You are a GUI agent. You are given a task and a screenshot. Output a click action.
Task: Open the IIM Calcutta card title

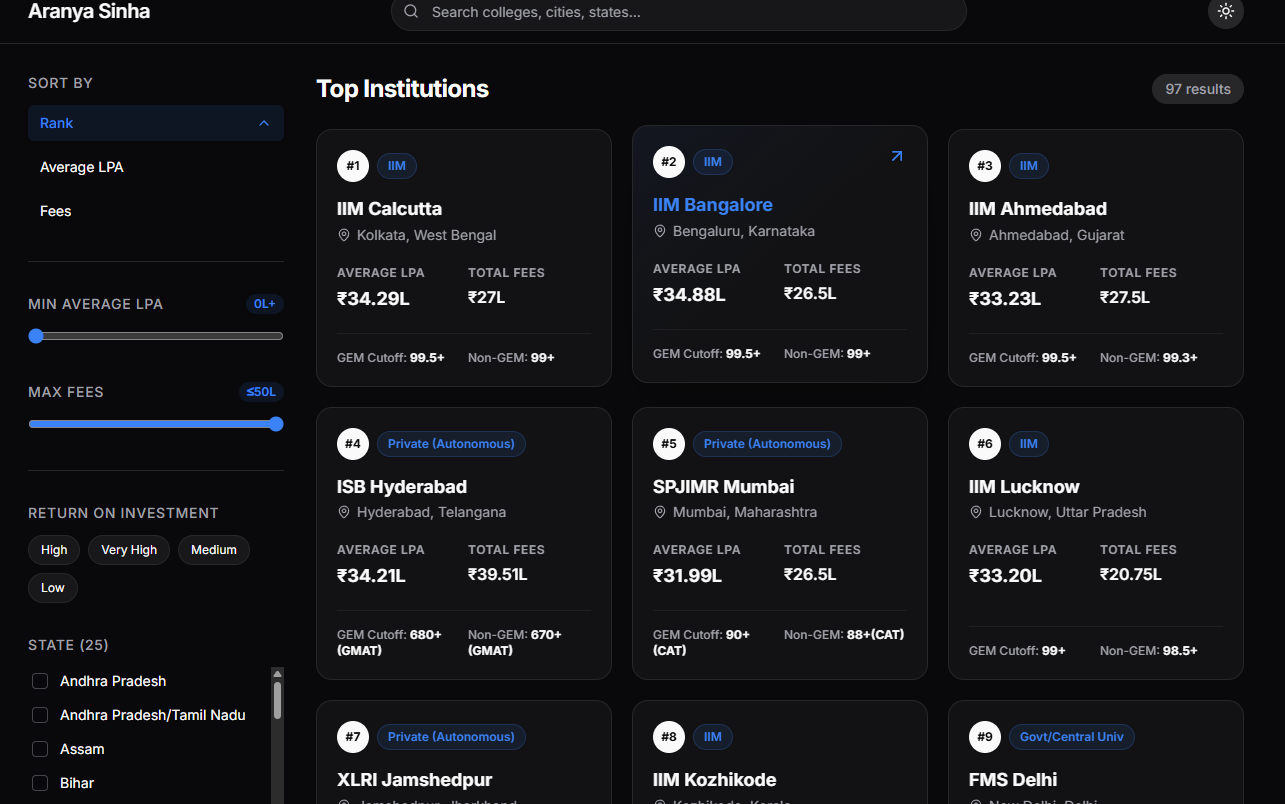pos(389,209)
